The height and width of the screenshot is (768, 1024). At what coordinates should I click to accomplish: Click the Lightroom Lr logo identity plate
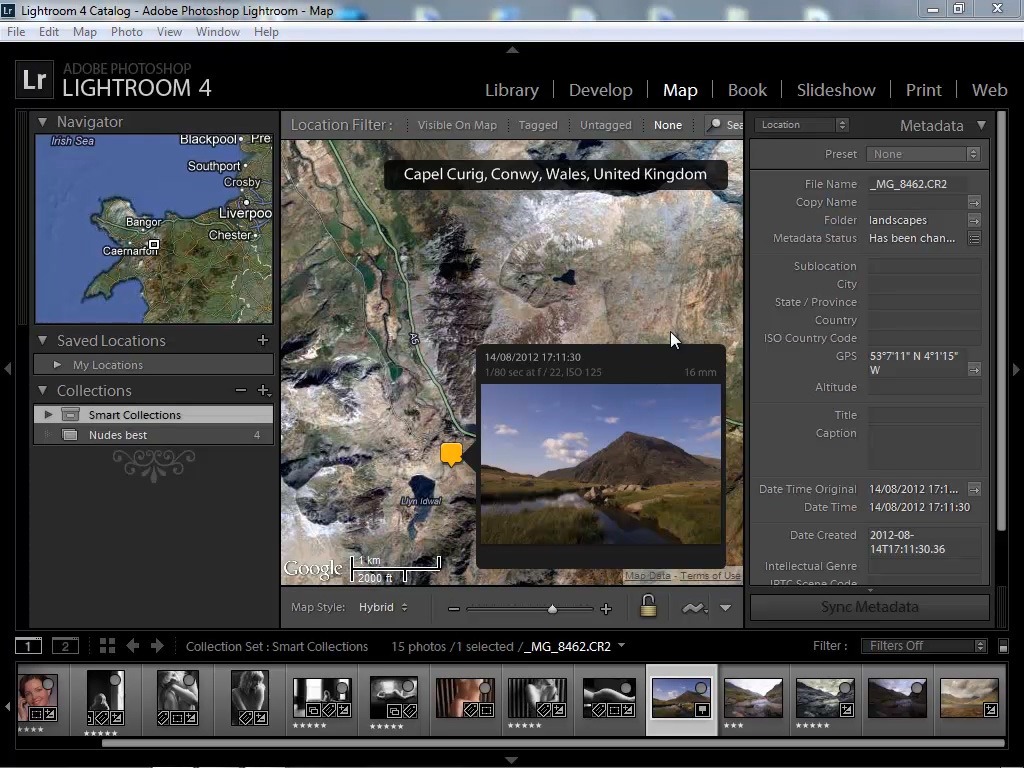click(33, 80)
